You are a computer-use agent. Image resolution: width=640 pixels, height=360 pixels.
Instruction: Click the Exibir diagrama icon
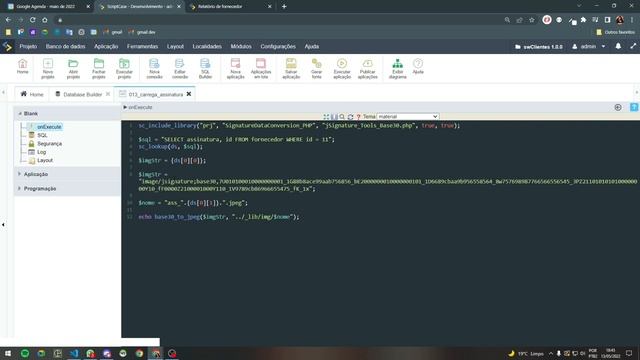pyautogui.click(x=398, y=68)
